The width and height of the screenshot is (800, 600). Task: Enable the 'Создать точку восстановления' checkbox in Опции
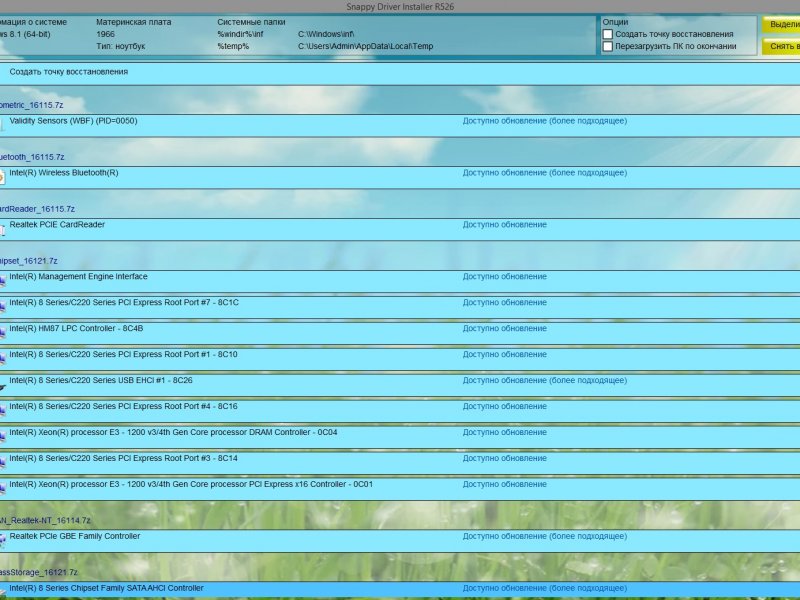coord(608,34)
